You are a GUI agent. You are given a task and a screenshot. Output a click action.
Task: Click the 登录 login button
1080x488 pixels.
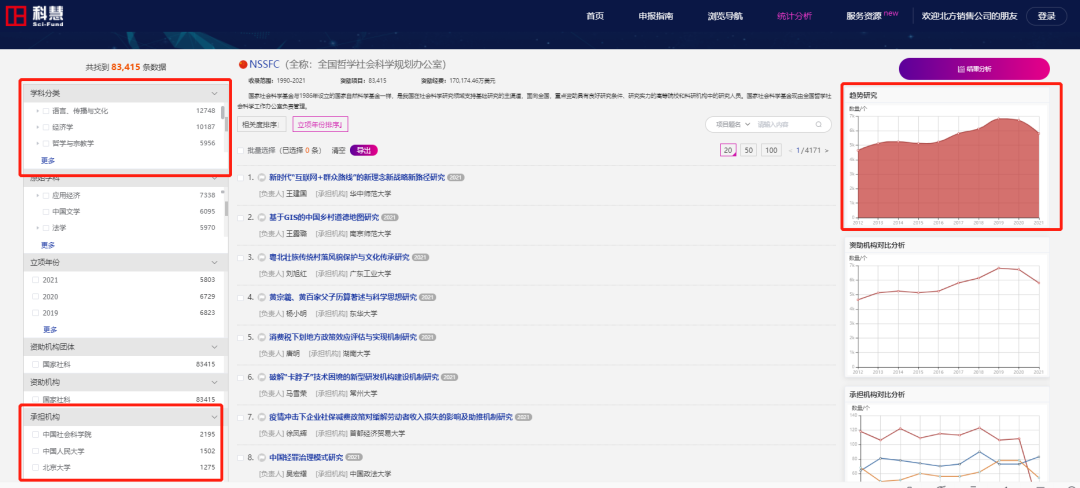(x=1046, y=17)
